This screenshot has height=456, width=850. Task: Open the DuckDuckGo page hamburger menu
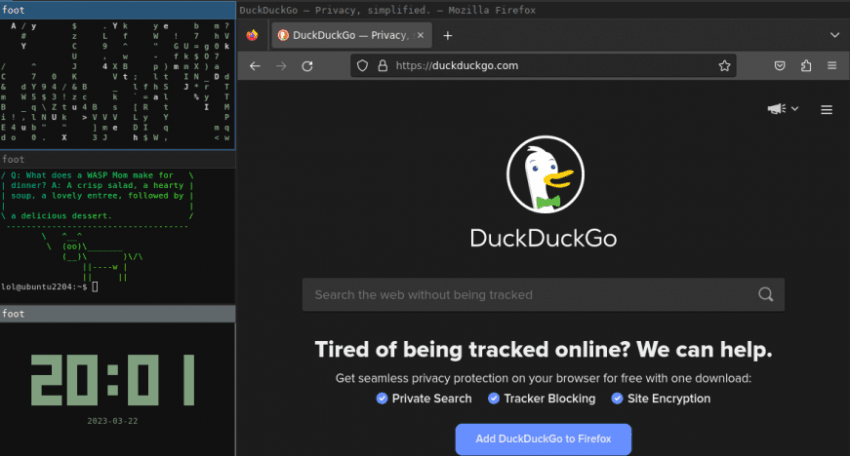826,110
